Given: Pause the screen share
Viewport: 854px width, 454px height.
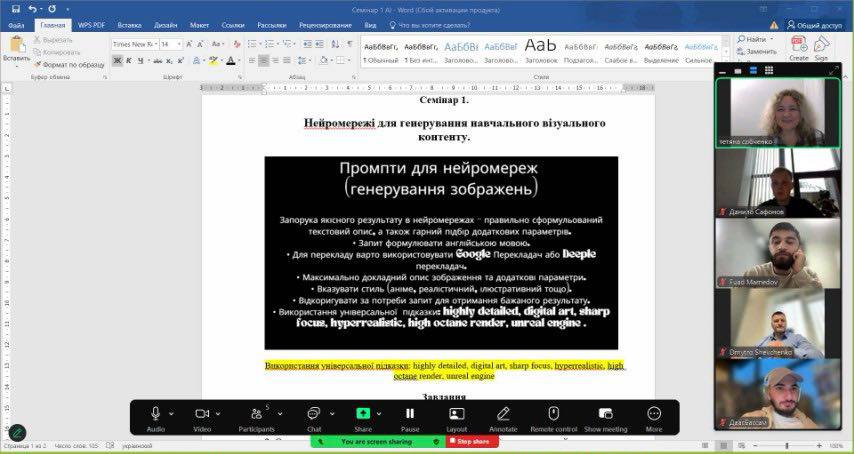Looking at the screenshot, I should 409,413.
